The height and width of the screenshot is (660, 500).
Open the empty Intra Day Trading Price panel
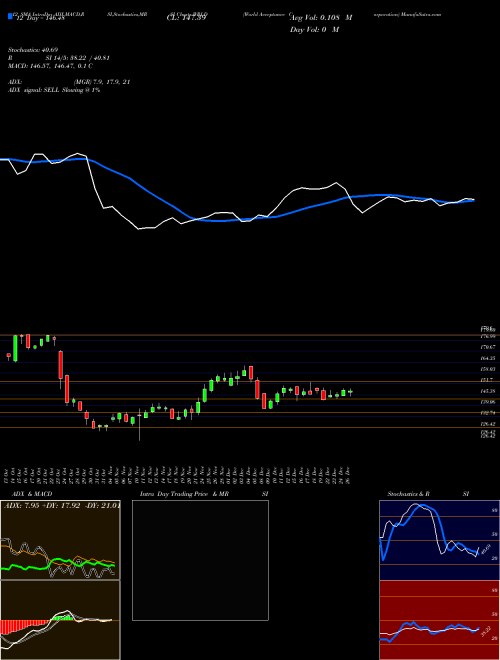coord(200,560)
